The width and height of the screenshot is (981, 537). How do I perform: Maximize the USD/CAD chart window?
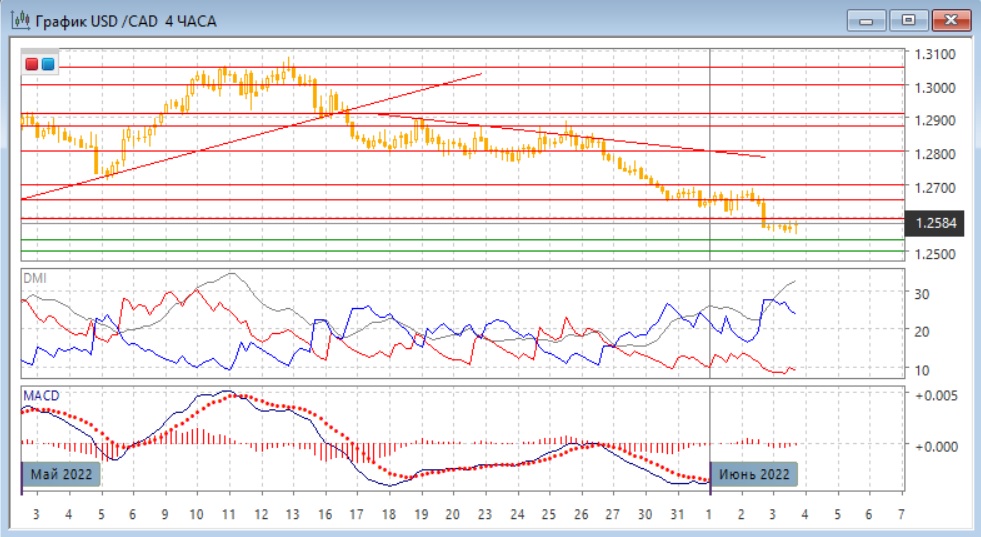[908, 20]
